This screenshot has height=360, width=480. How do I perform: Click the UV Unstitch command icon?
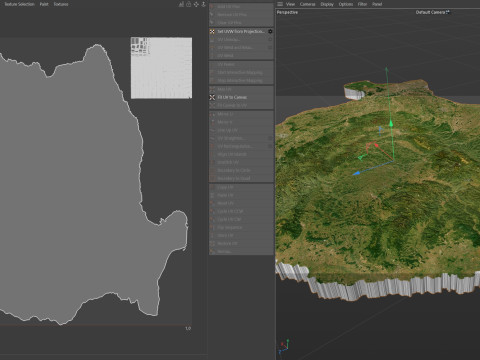212,39
